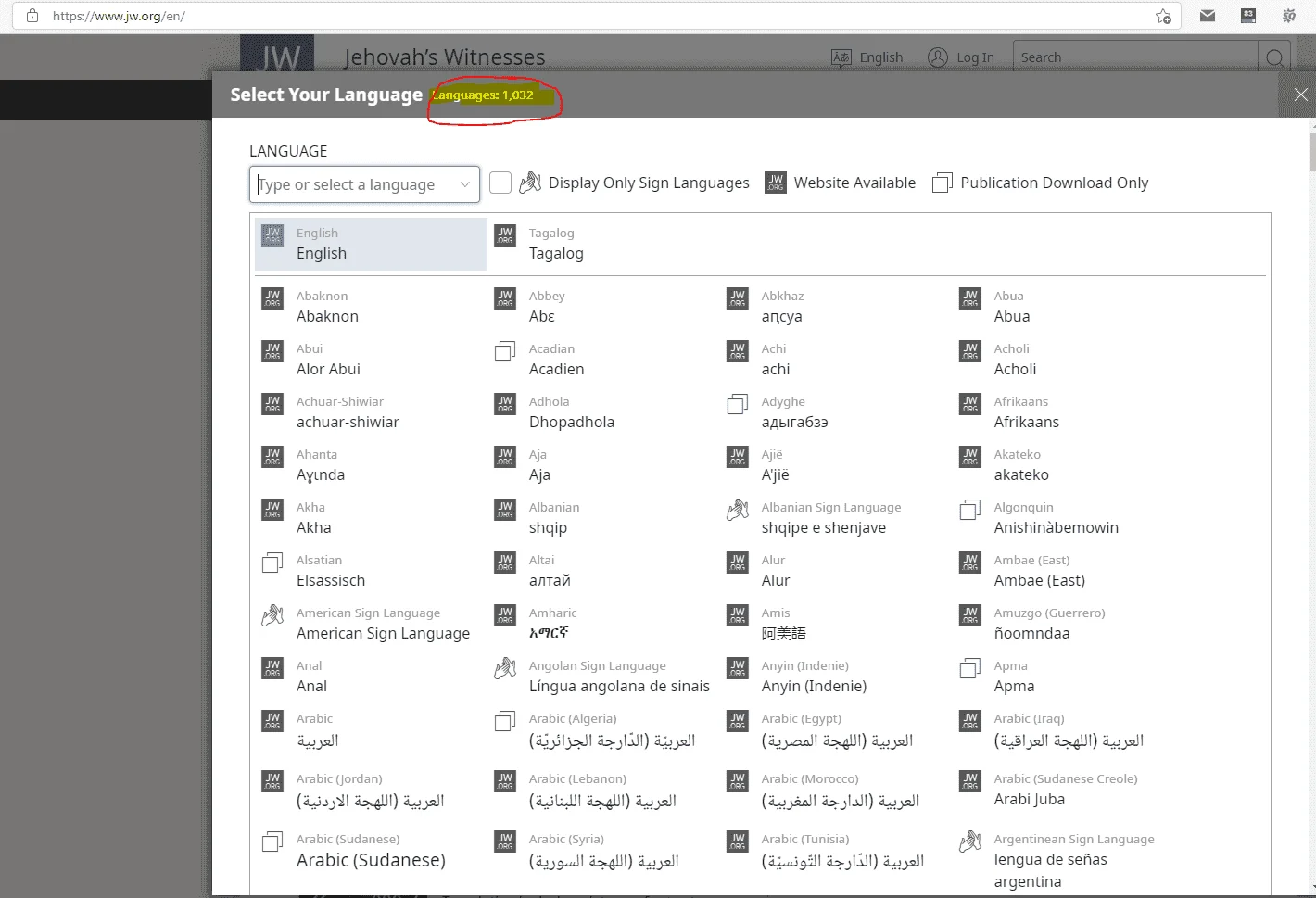Click sign language icon beside American Sign Language

[x=272, y=615]
